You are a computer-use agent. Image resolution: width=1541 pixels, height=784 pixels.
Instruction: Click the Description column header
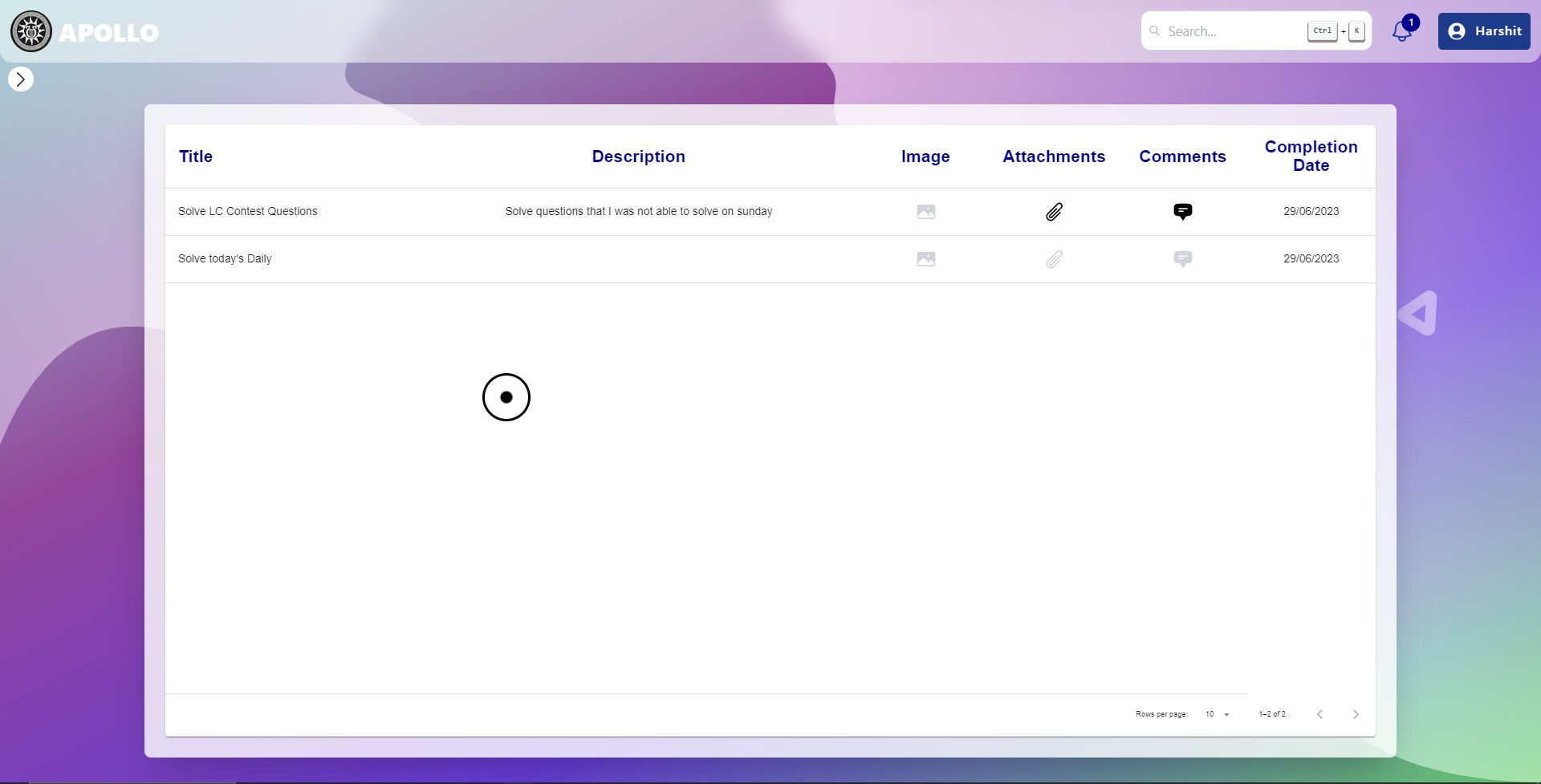638,156
